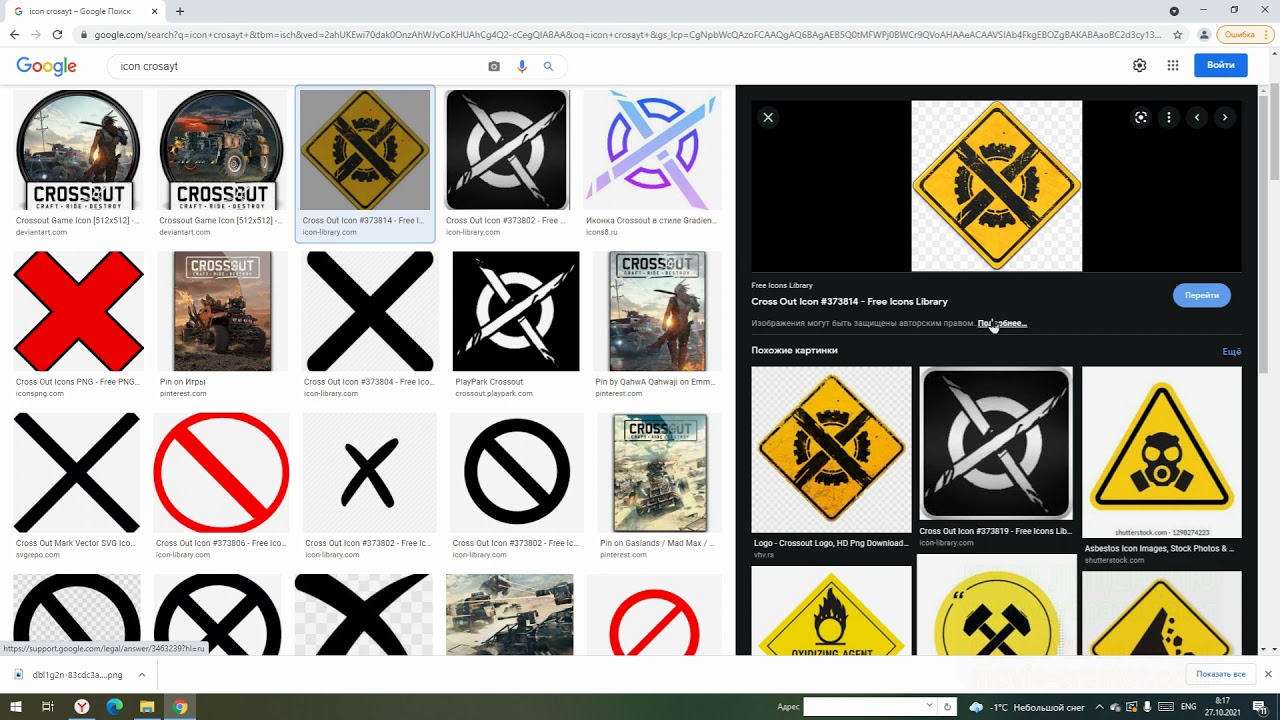Close image preview panel with X
The height and width of the screenshot is (720, 1280).
pos(768,117)
